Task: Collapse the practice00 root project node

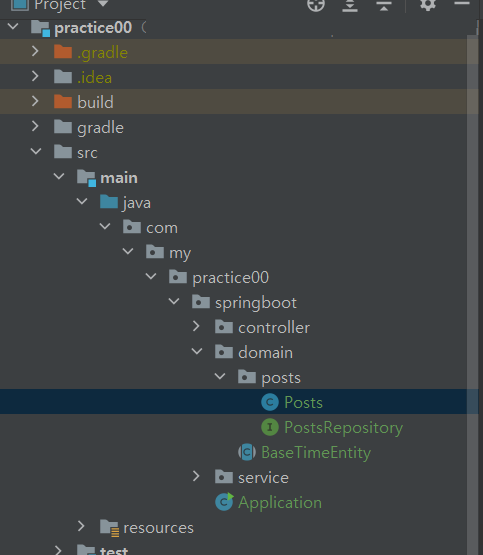Action: pyautogui.click(x=13, y=26)
